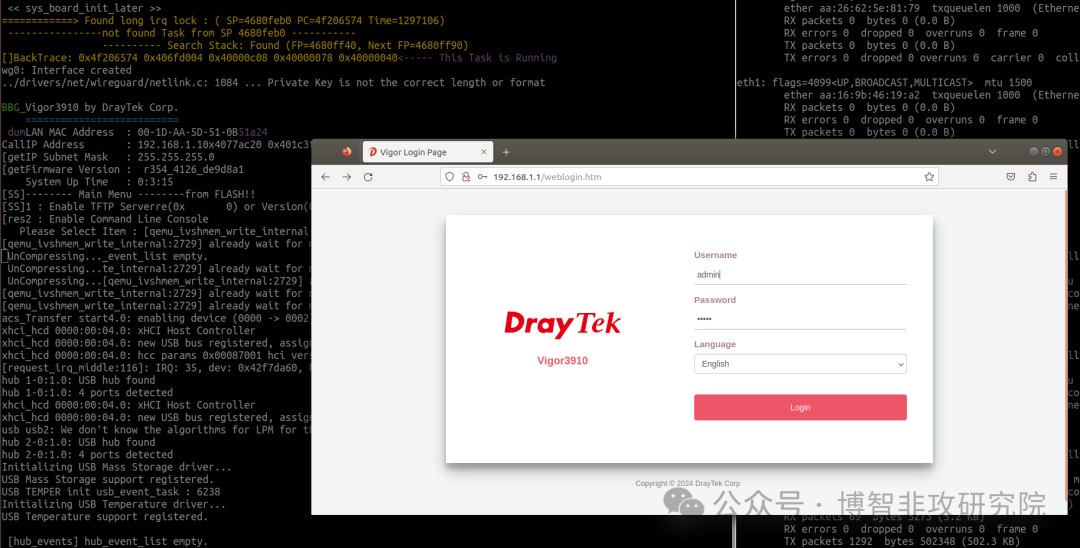Click the saved password key icon
Viewport: 1080px width, 548px height.
click(x=482, y=177)
